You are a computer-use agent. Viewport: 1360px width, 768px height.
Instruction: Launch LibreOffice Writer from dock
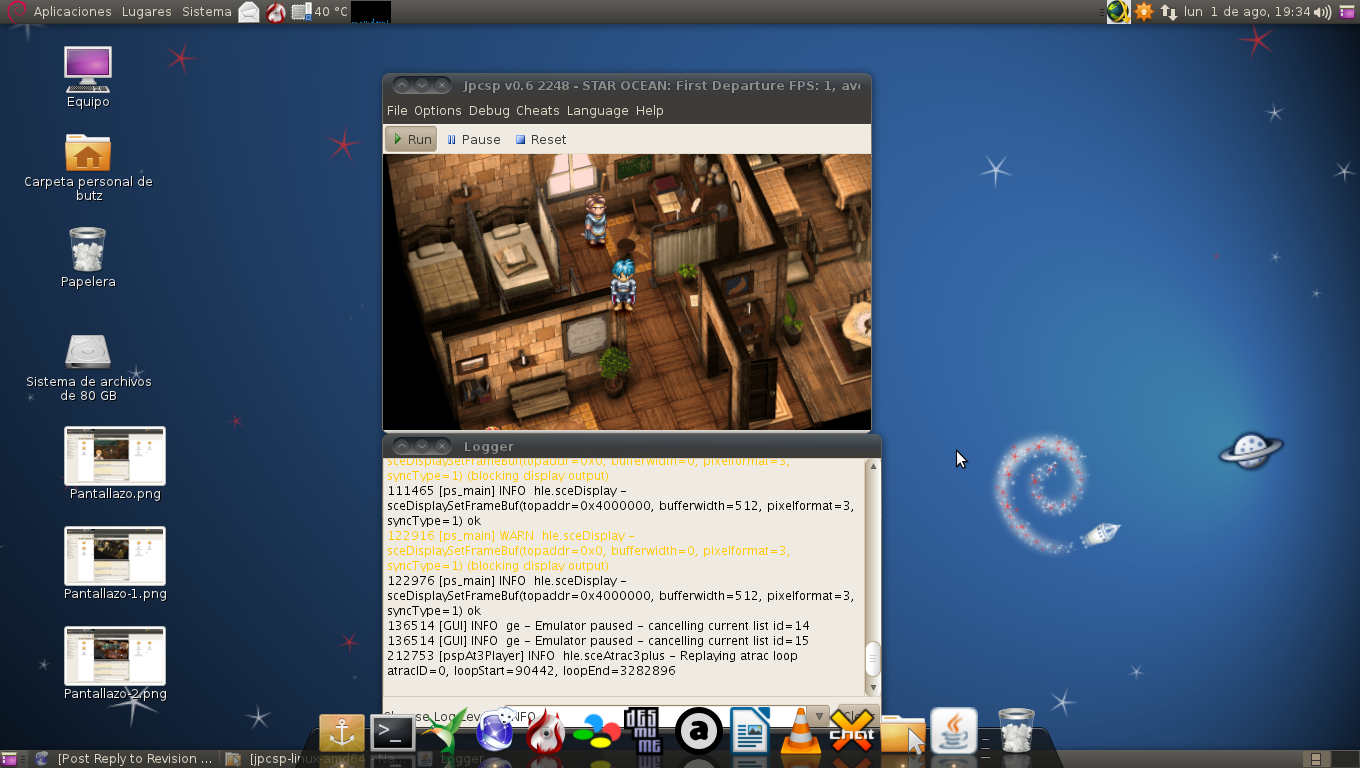[x=750, y=731]
